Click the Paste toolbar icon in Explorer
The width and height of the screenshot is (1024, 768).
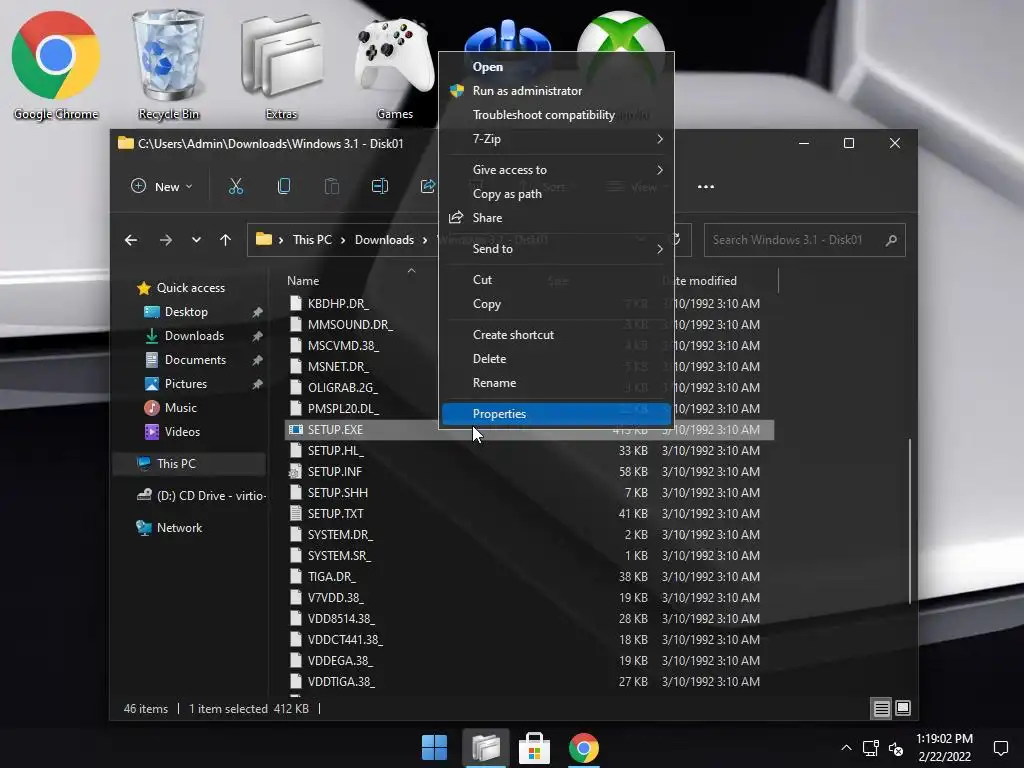tap(332, 187)
